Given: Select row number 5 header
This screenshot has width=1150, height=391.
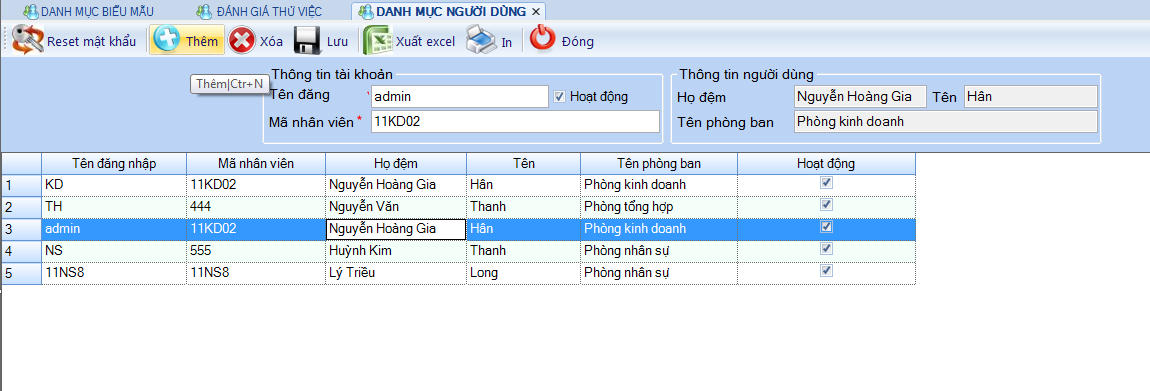Looking at the screenshot, I should tap(21, 273).
